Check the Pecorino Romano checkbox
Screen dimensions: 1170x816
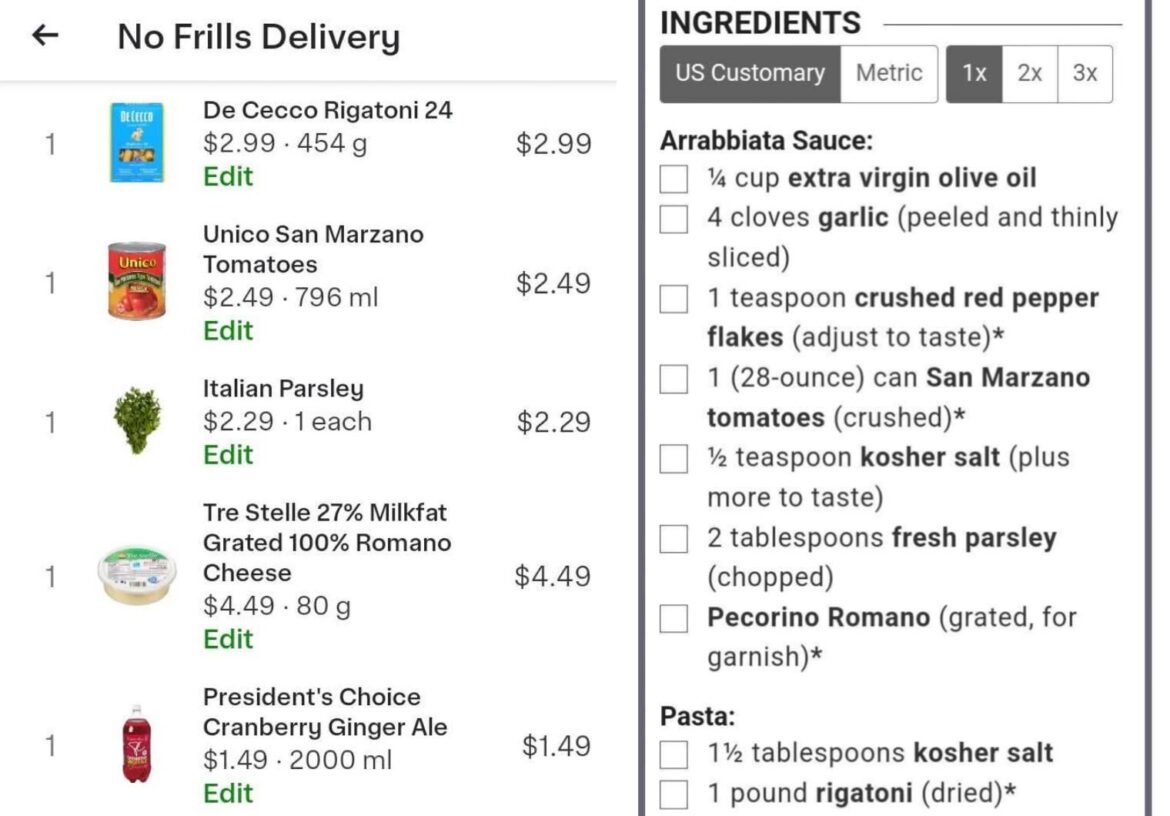click(x=674, y=619)
